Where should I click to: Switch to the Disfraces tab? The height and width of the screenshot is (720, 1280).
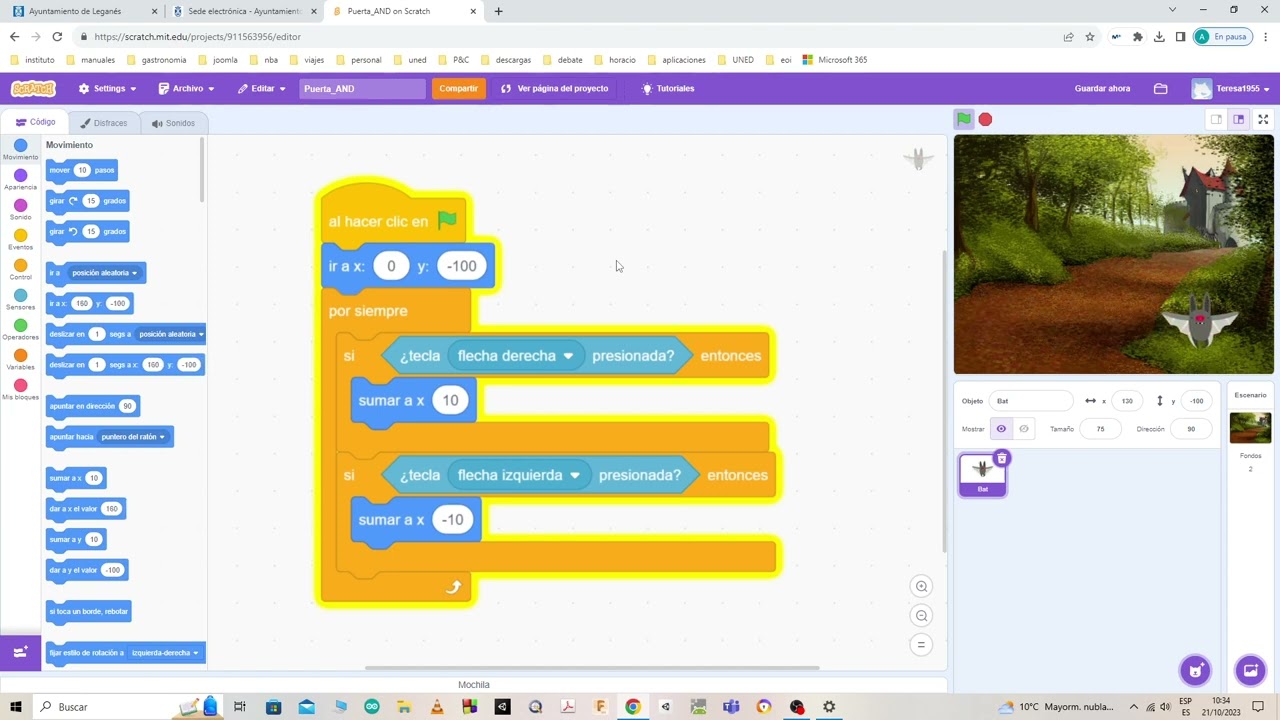tap(104, 123)
